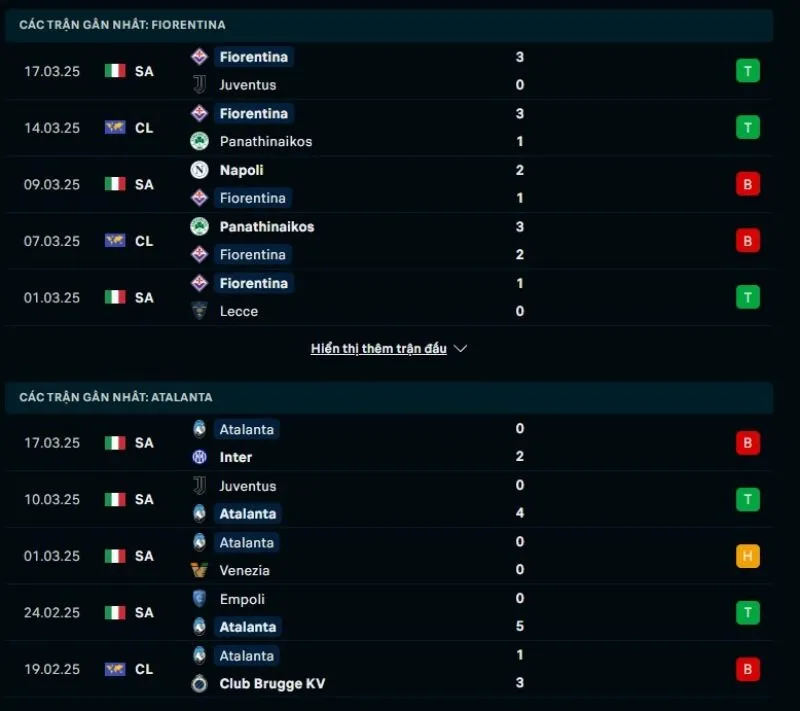The height and width of the screenshot is (711, 800).
Task: Select the Empoli club logo
Action: point(197,599)
